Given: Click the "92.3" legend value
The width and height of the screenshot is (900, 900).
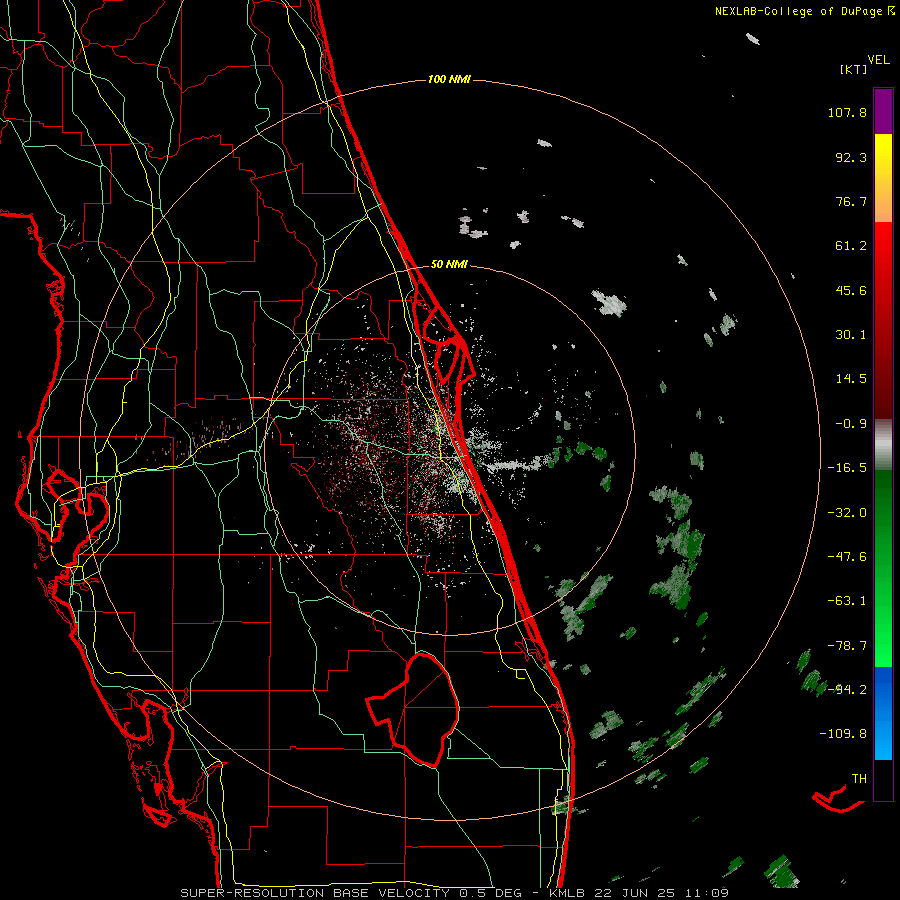Looking at the screenshot, I should 851,157.
